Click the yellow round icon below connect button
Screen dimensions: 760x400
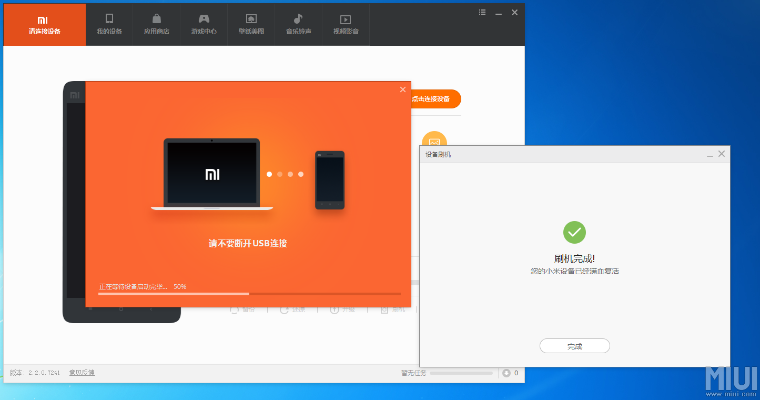[434, 139]
